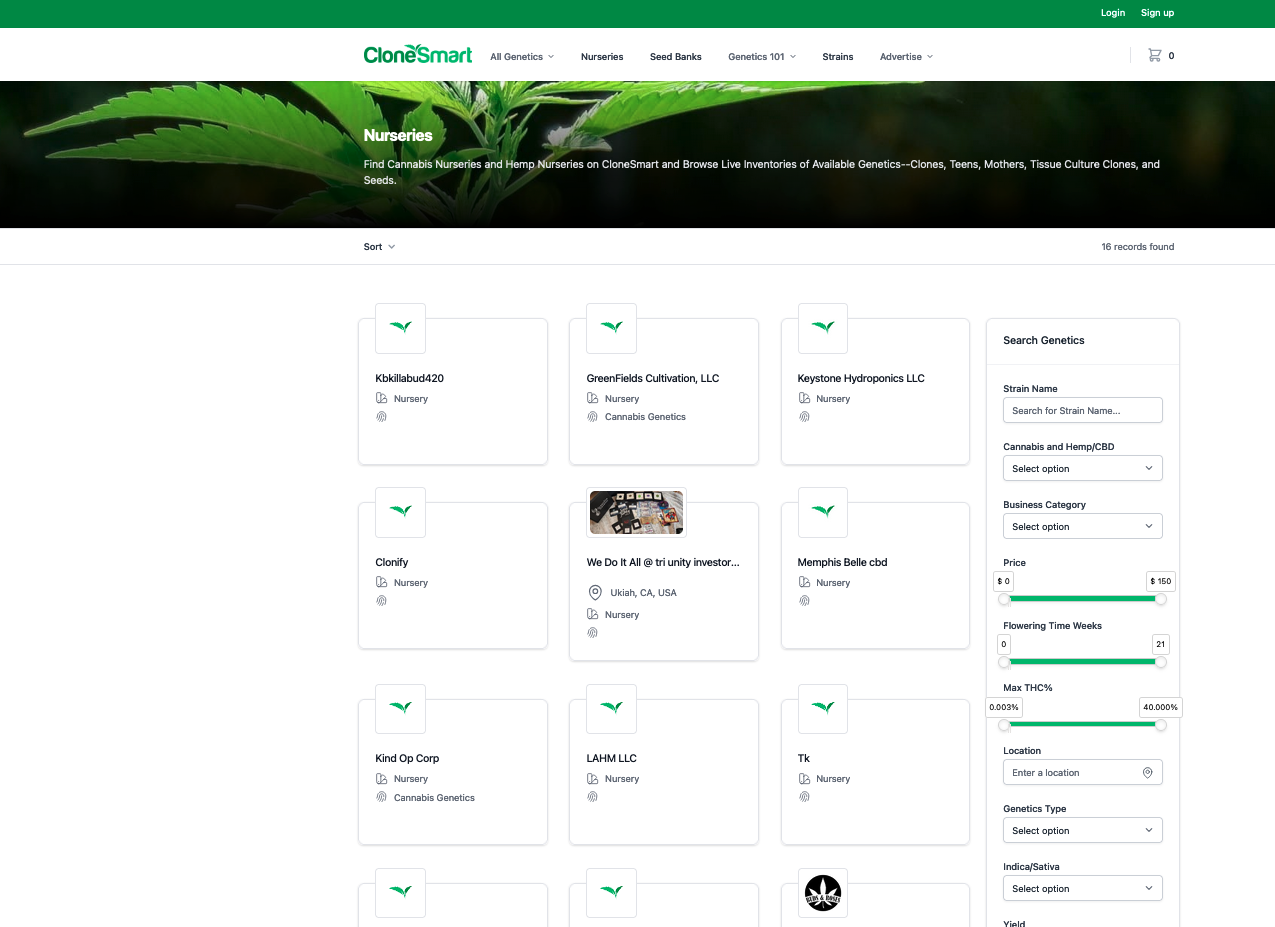Open GreenFields Cultivation, LLC listing

[x=653, y=378]
